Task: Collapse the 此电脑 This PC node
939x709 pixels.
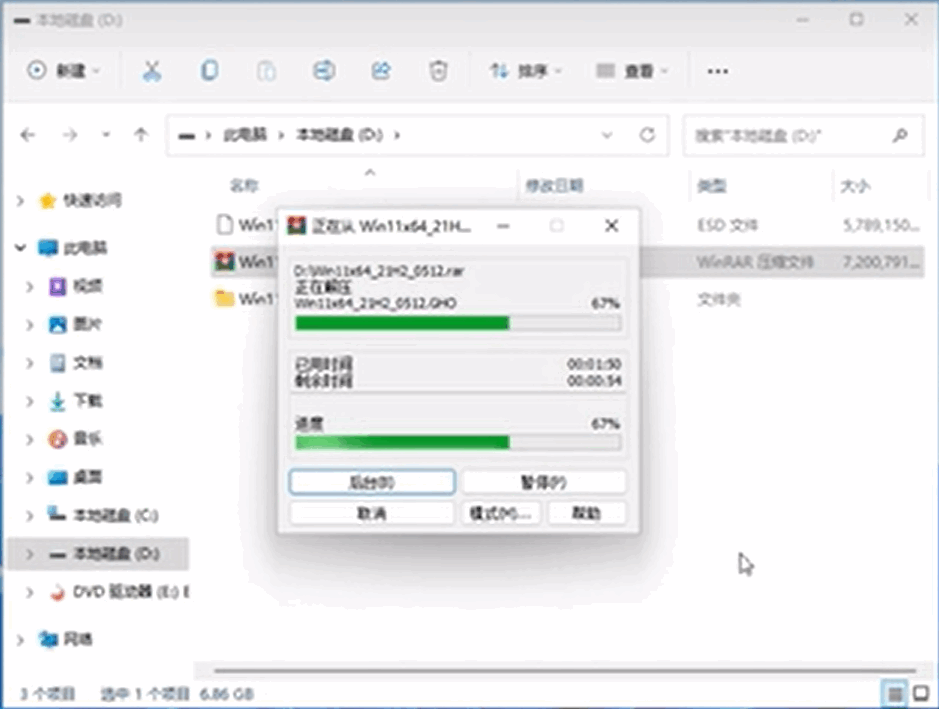Action: tap(20, 247)
